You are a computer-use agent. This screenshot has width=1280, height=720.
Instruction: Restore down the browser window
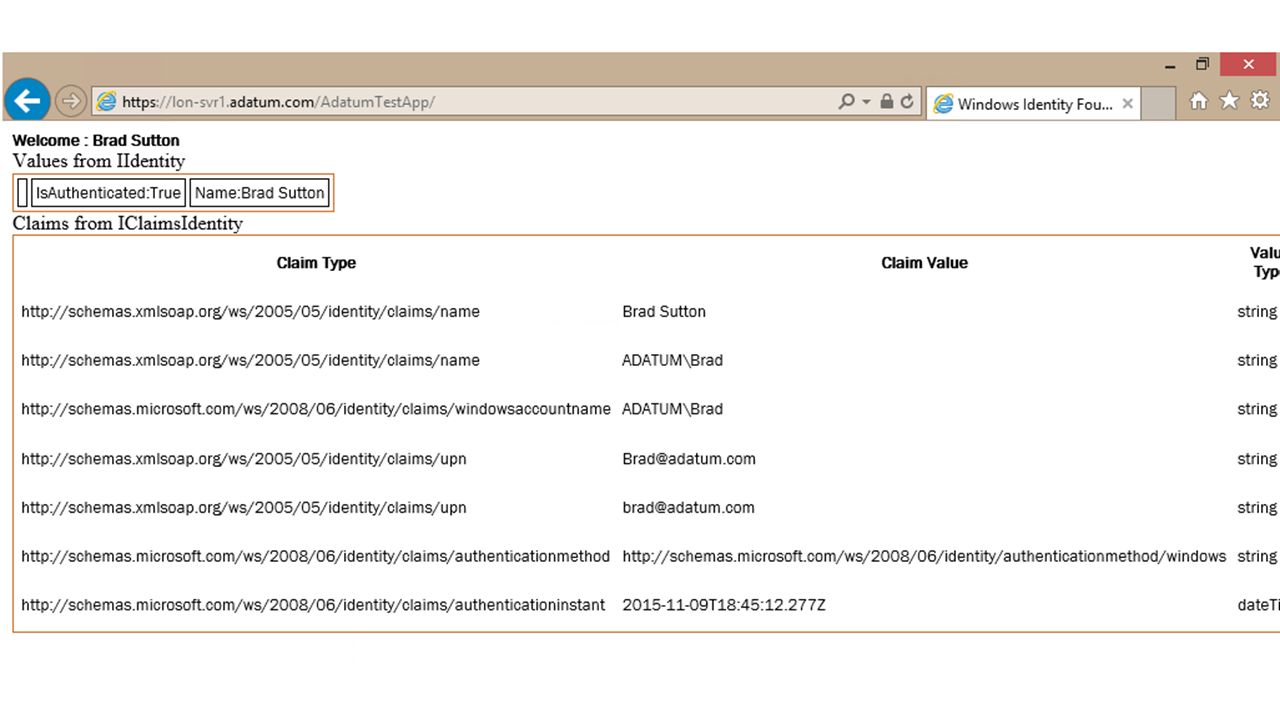click(1202, 65)
